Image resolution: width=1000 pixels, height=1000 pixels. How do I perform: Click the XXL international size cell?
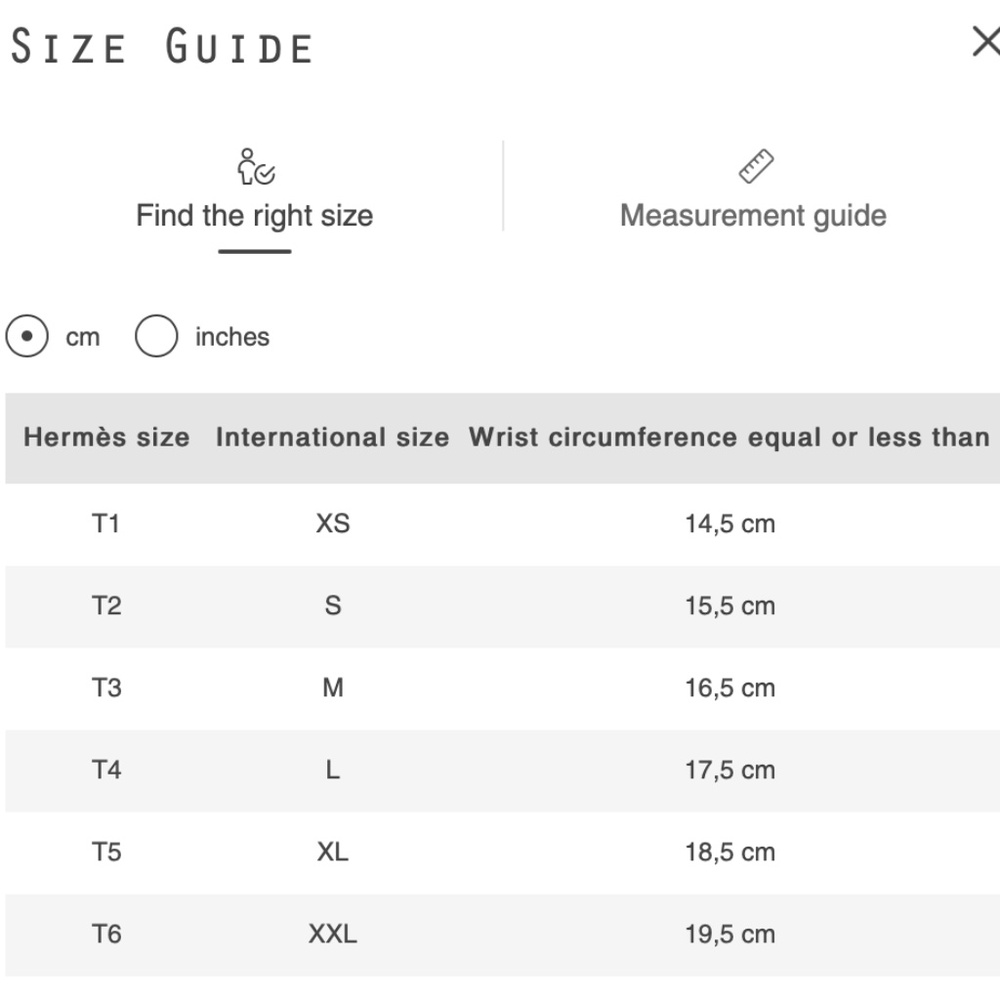pos(333,934)
